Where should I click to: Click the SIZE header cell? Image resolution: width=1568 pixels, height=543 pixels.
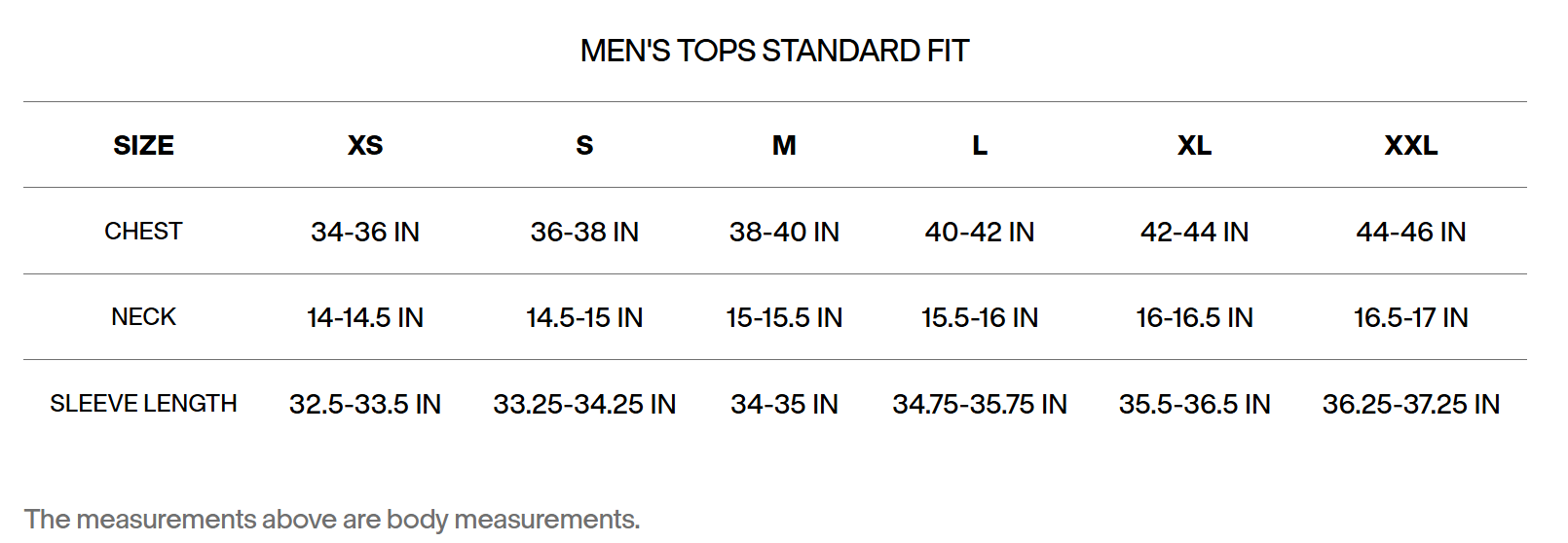[x=143, y=146]
